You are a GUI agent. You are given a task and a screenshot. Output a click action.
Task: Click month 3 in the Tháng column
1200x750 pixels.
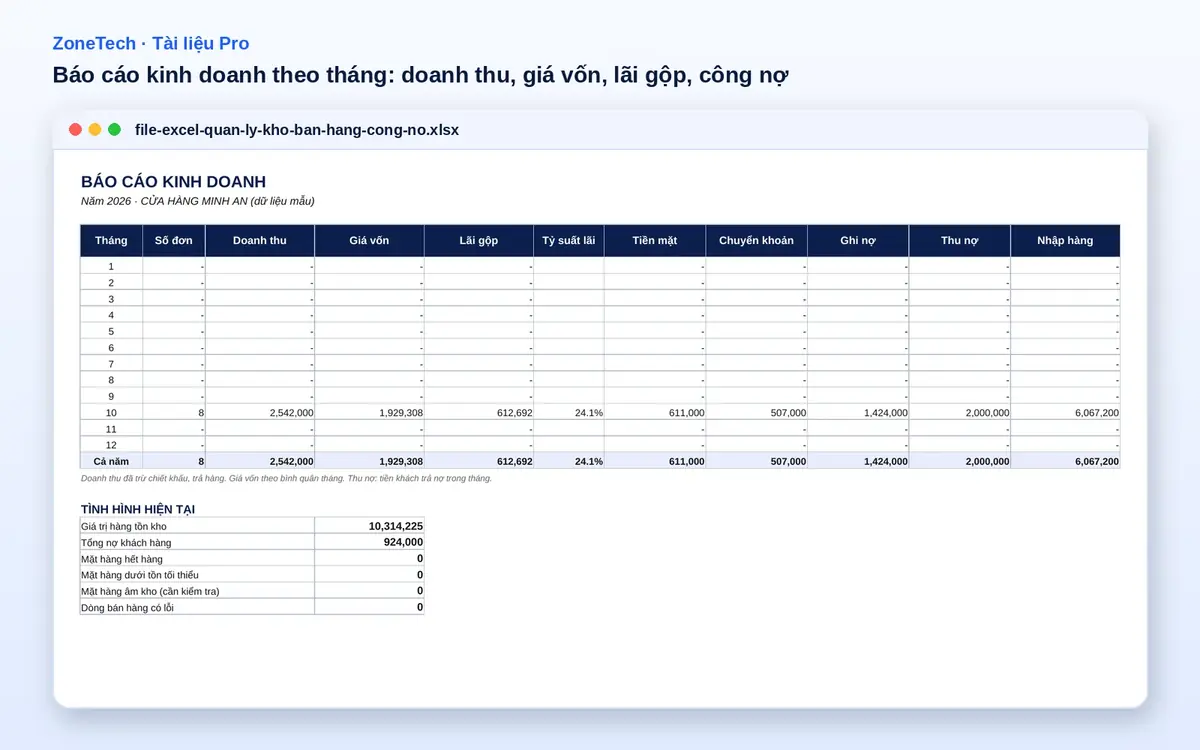tap(111, 299)
